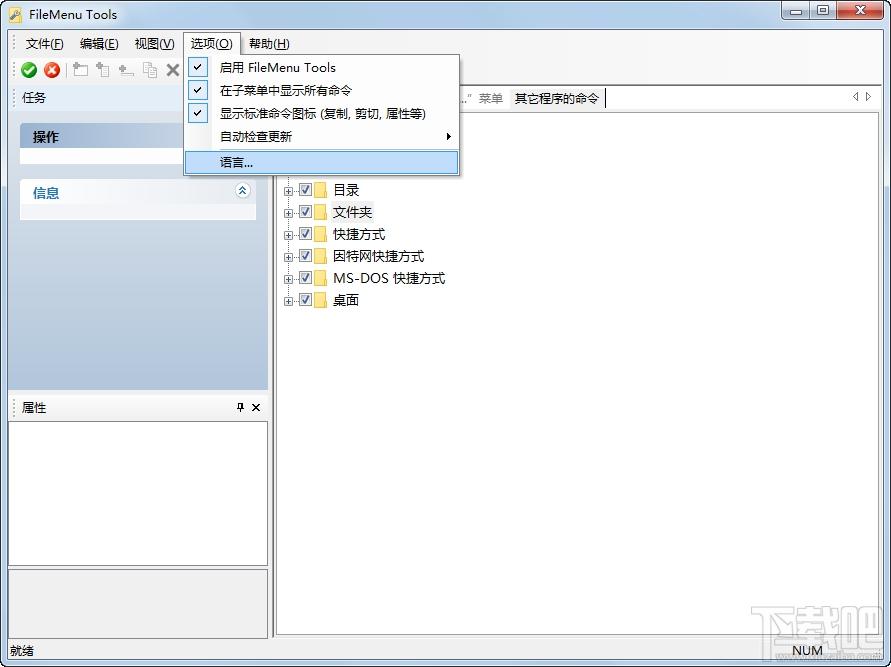Choose 语言... from the menu

click(x=321, y=162)
